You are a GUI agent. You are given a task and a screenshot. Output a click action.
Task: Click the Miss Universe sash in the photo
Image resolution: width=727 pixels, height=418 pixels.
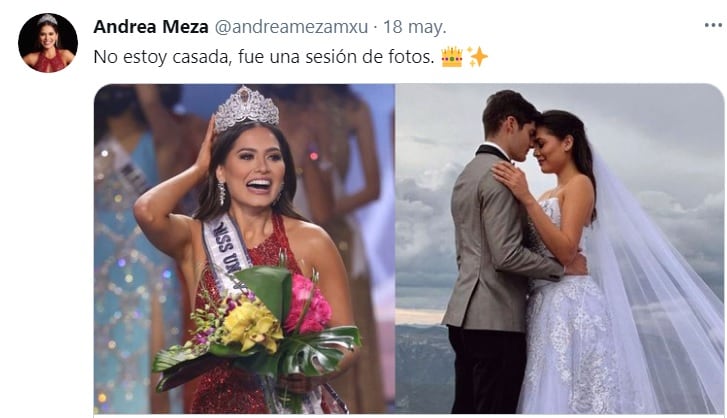[226, 248]
